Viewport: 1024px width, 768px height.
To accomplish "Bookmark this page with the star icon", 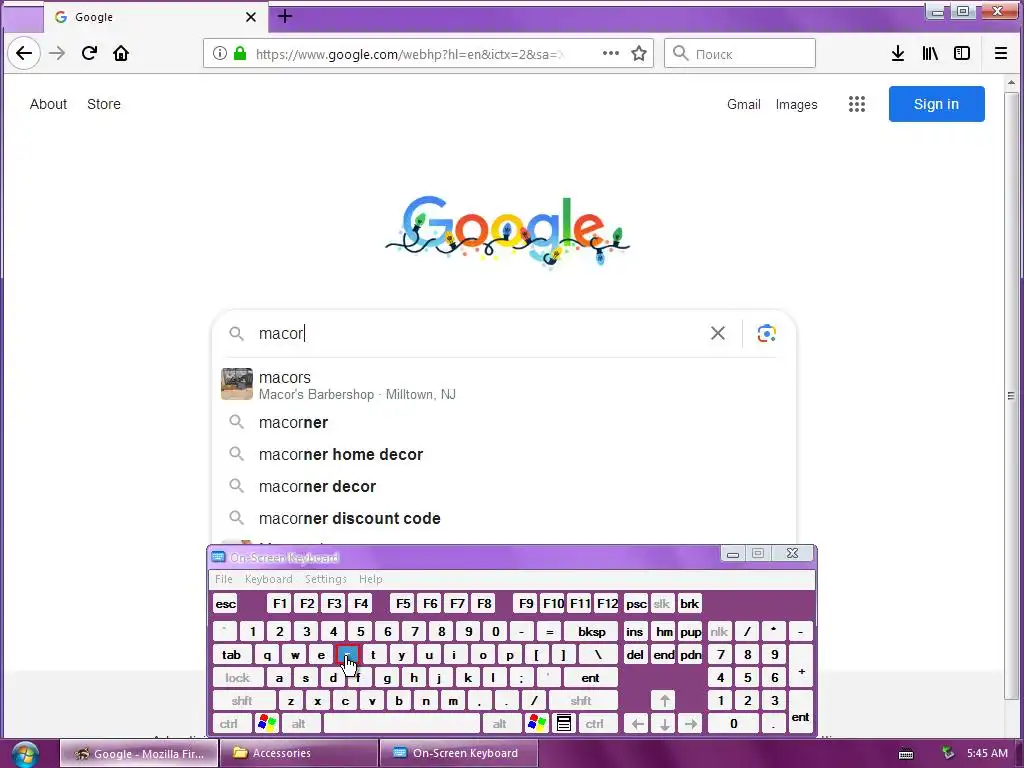I will tap(639, 54).
